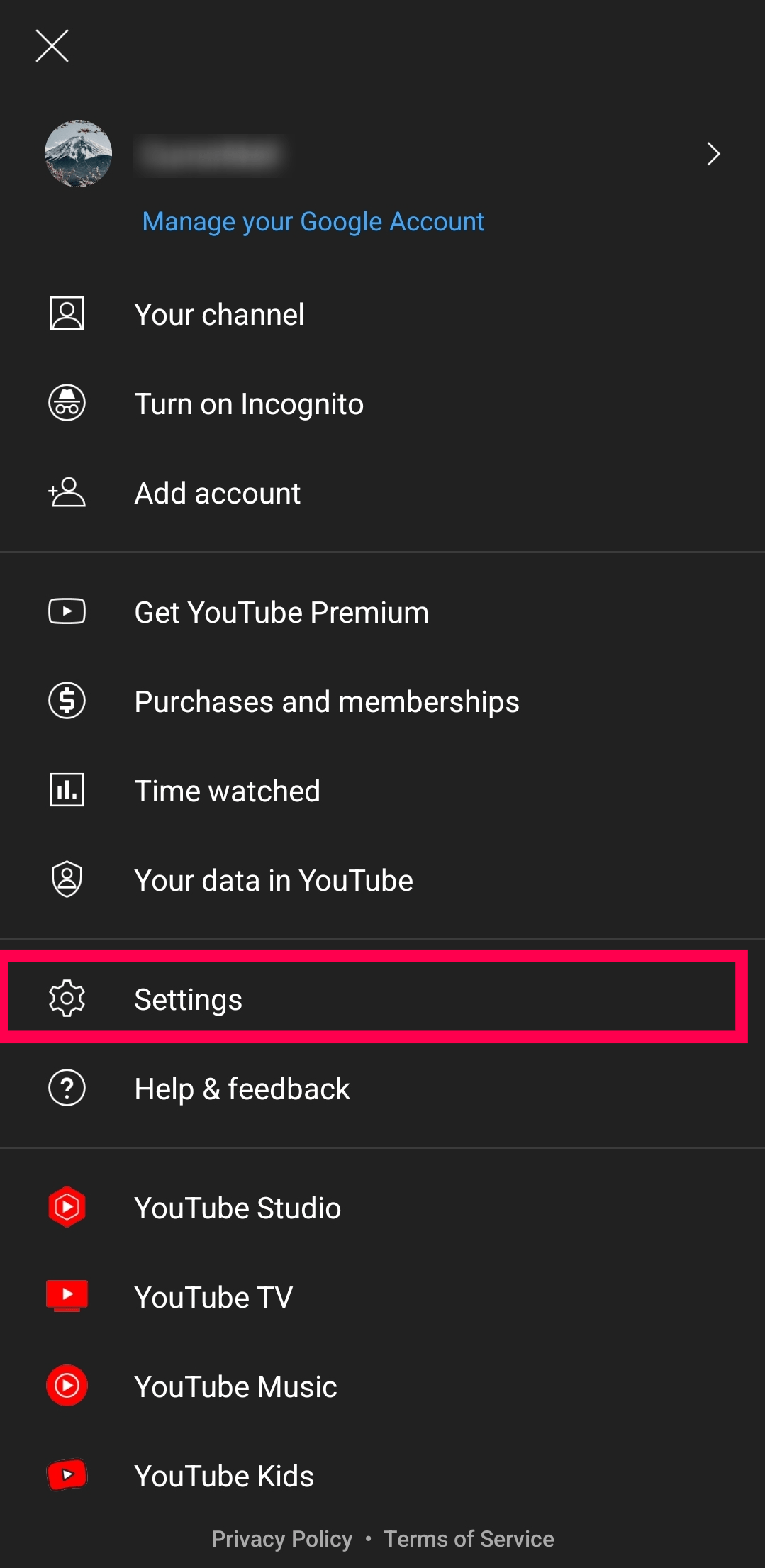Click the Incognito hat-and-glasses icon
Viewport: 765px width, 1568px height.
[67, 403]
